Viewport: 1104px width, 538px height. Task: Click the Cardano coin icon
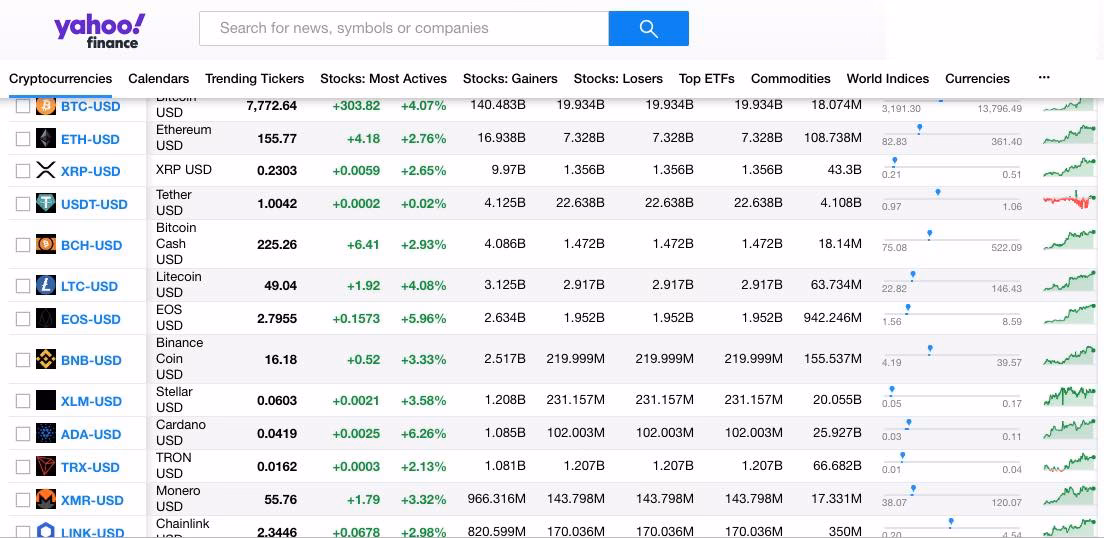click(46, 433)
